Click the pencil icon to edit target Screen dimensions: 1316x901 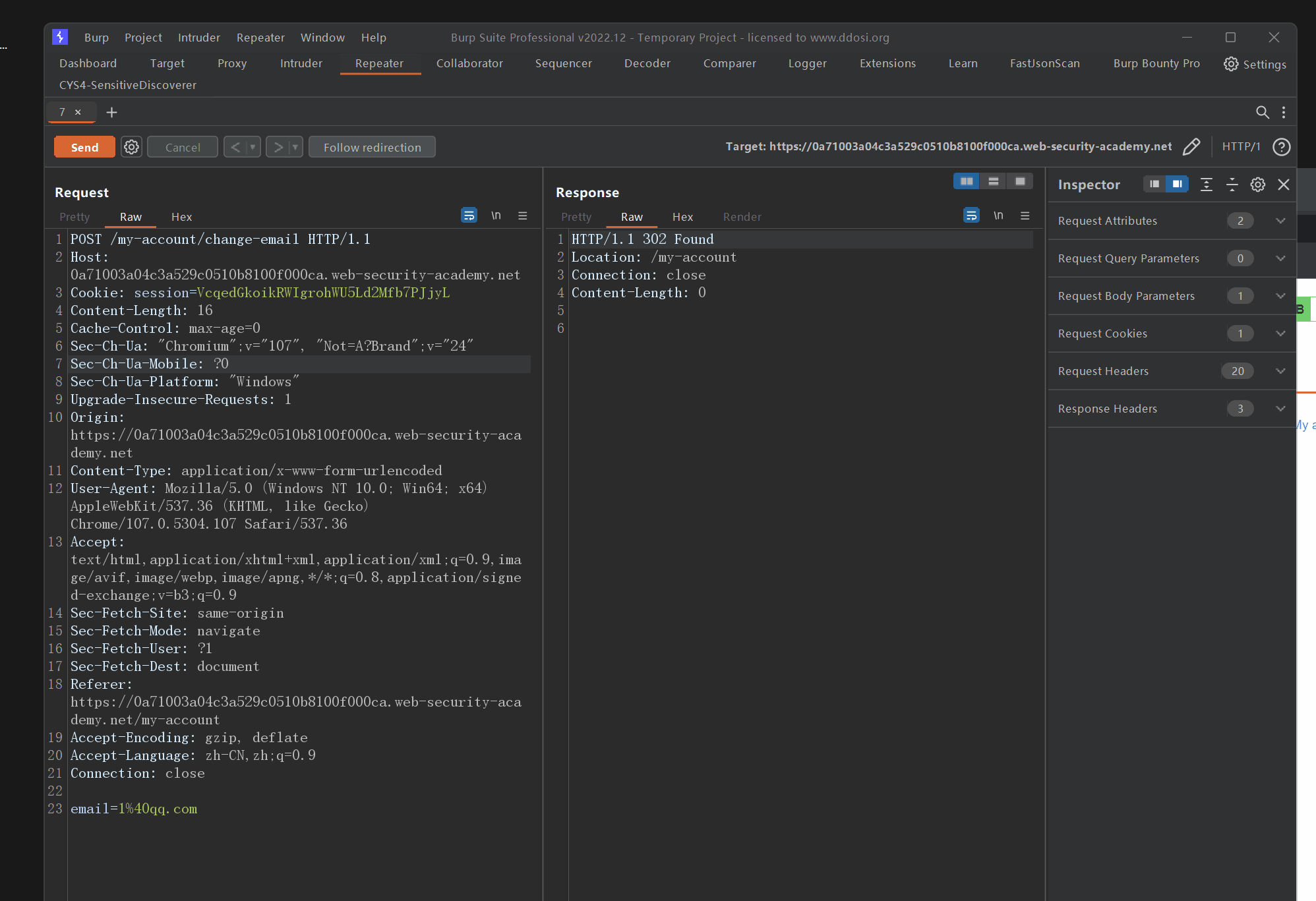pos(1191,146)
